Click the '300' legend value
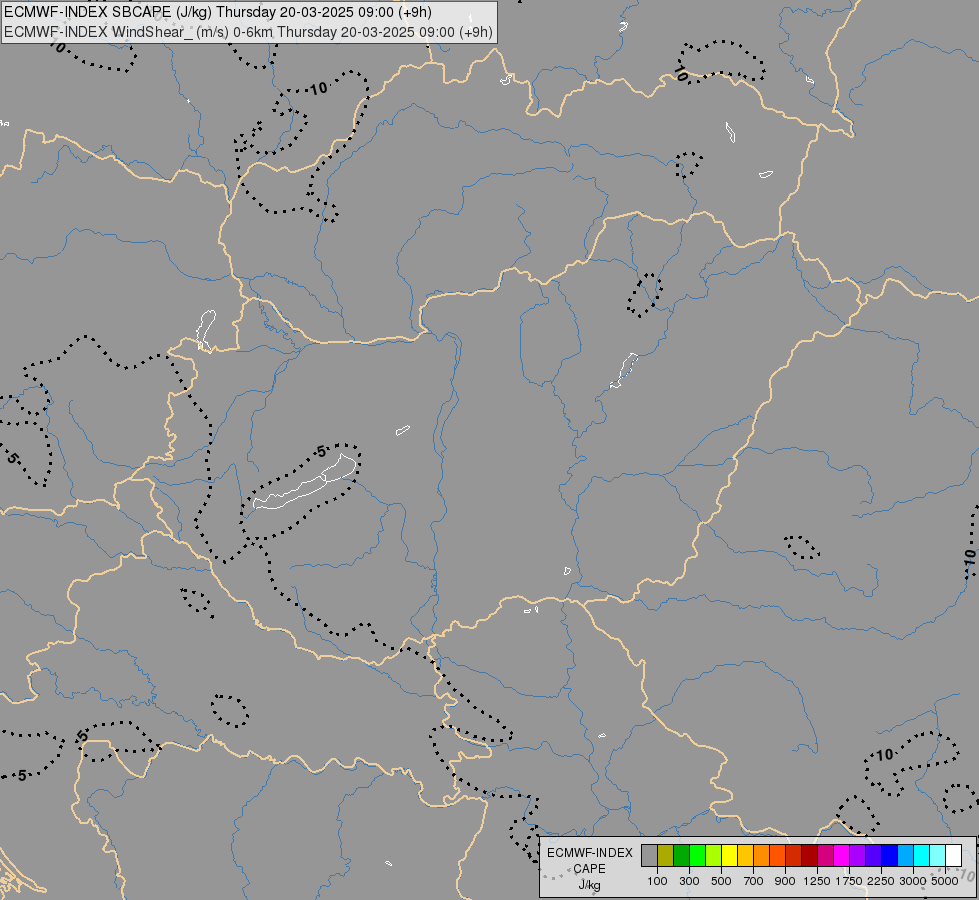Viewport: 979px width, 900px height. click(x=689, y=881)
